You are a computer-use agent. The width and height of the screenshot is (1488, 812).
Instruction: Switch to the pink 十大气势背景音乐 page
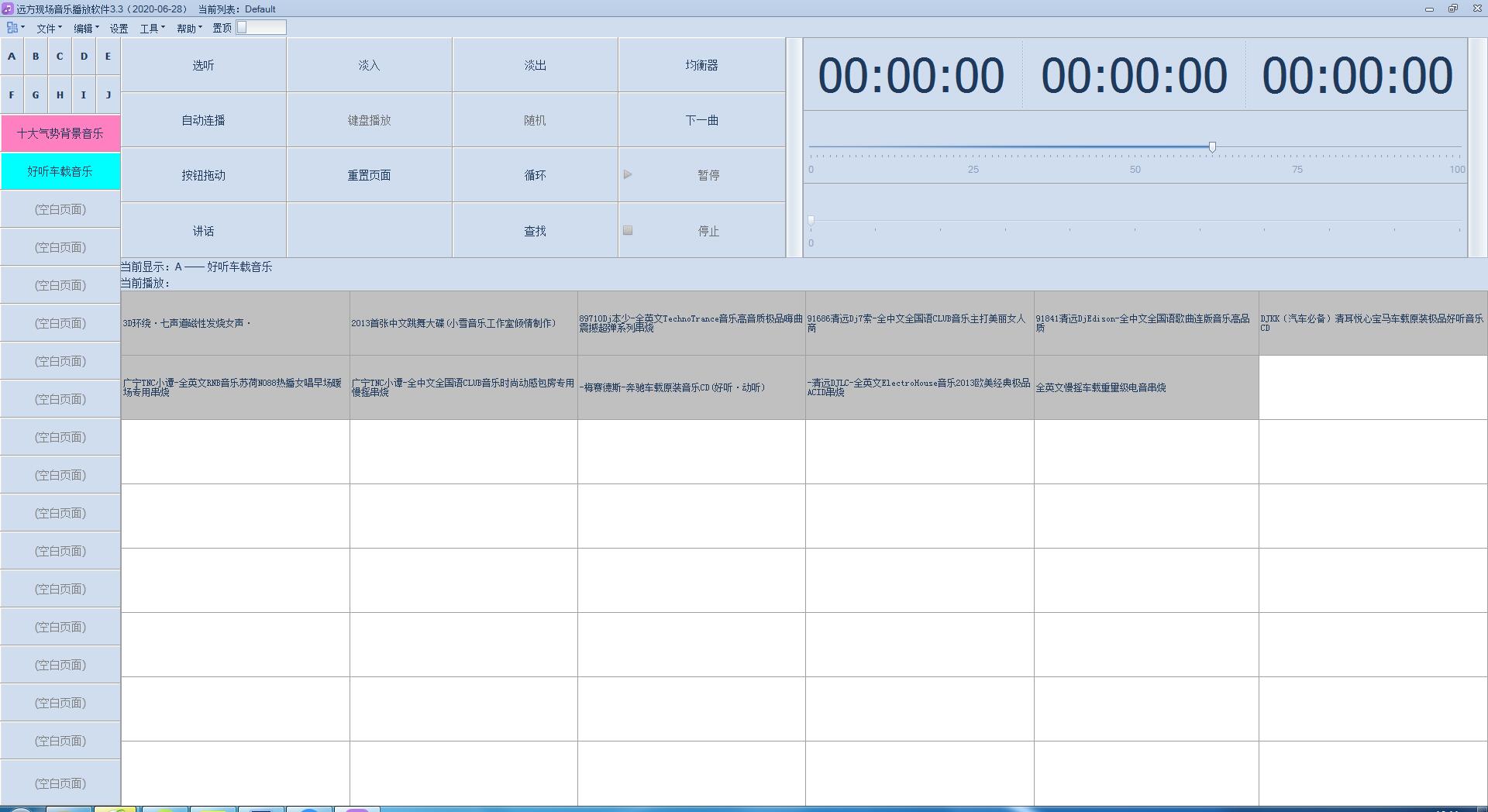coord(60,132)
